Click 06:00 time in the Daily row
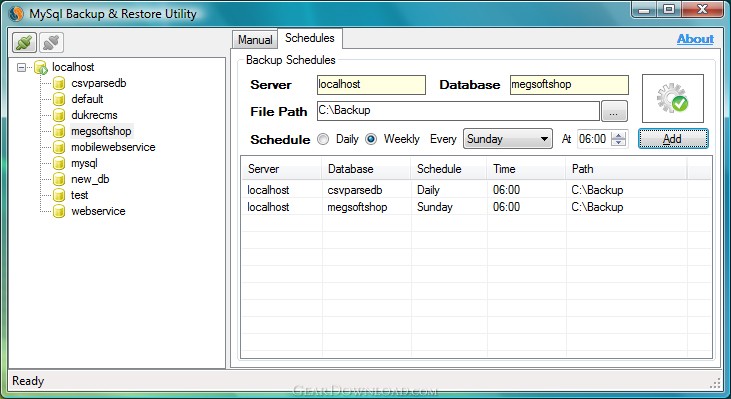 [506, 190]
